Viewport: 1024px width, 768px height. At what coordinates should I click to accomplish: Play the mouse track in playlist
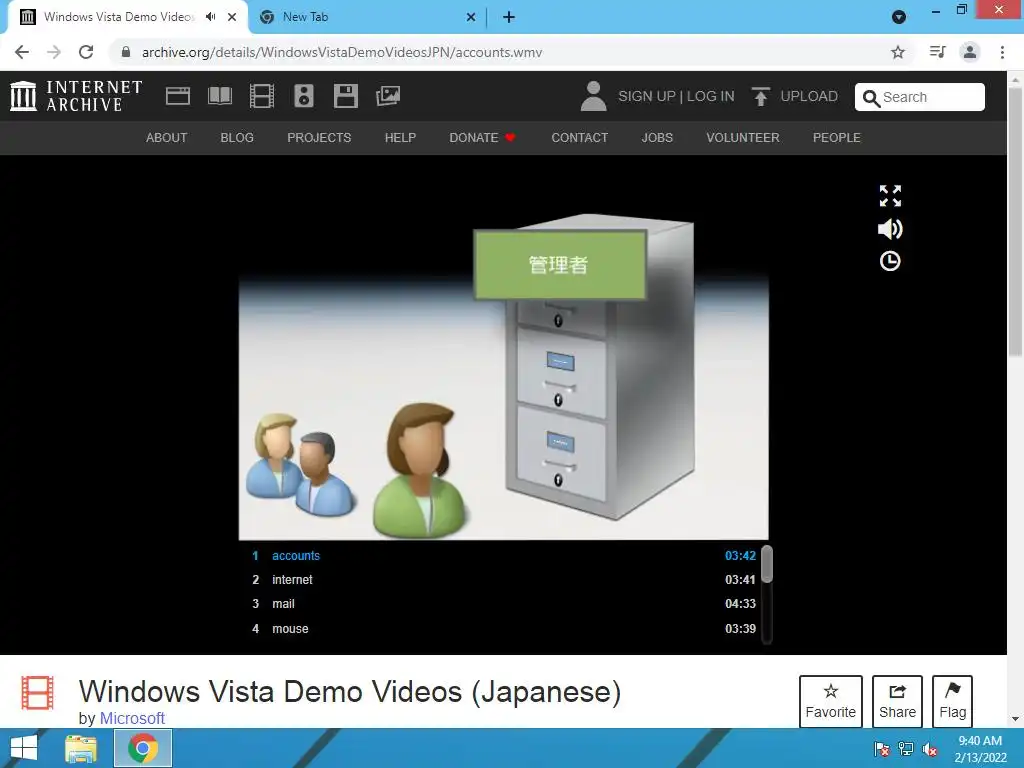504,629
